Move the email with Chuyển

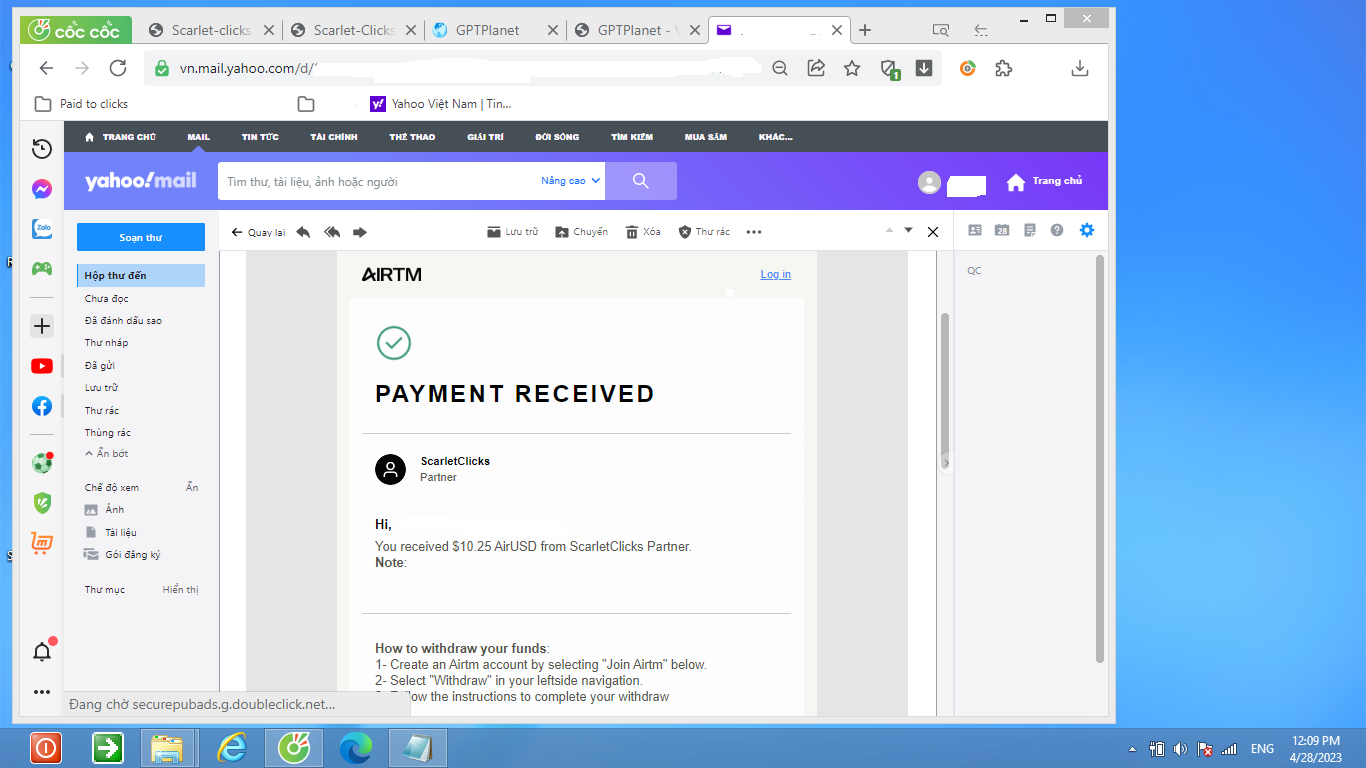(x=581, y=232)
